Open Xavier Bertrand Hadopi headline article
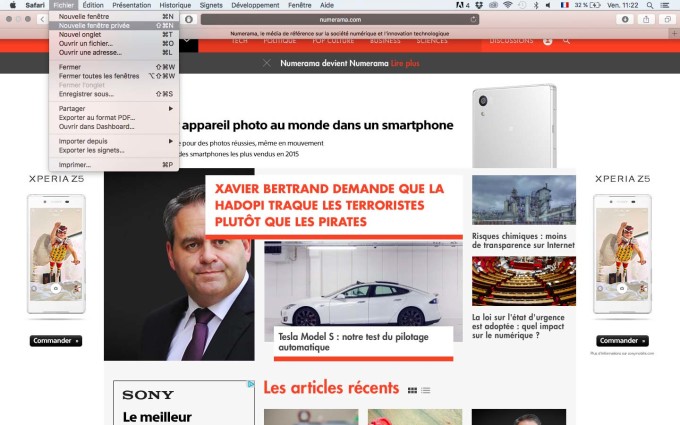The height and width of the screenshot is (425, 680). pos(329,205)
